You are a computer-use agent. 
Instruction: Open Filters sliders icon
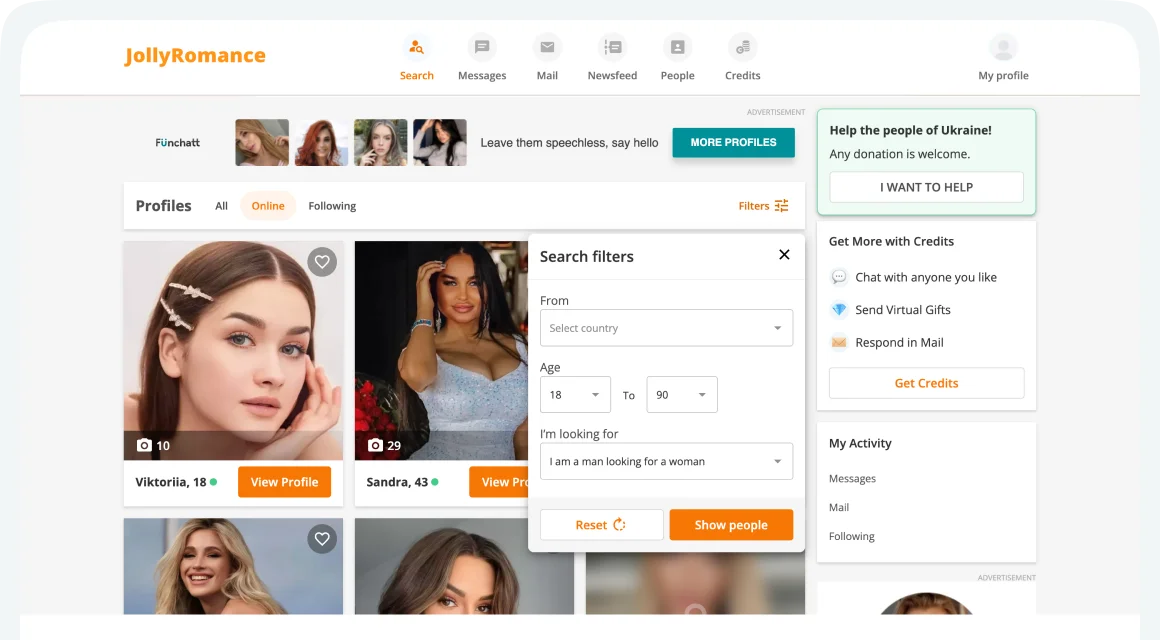pos(781,206)
